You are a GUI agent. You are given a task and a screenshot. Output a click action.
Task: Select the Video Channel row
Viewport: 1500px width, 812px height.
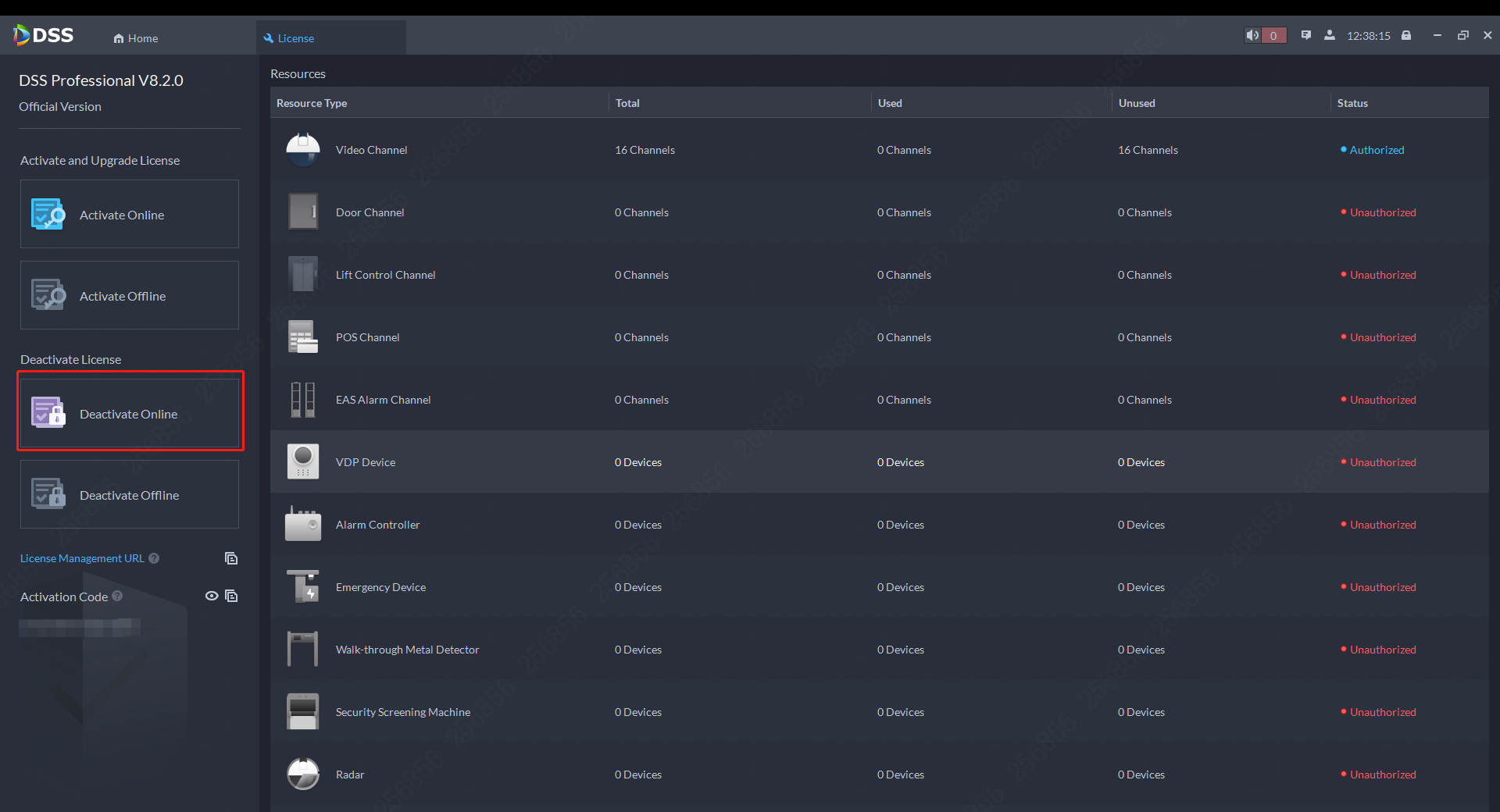(x=372, y=150)
